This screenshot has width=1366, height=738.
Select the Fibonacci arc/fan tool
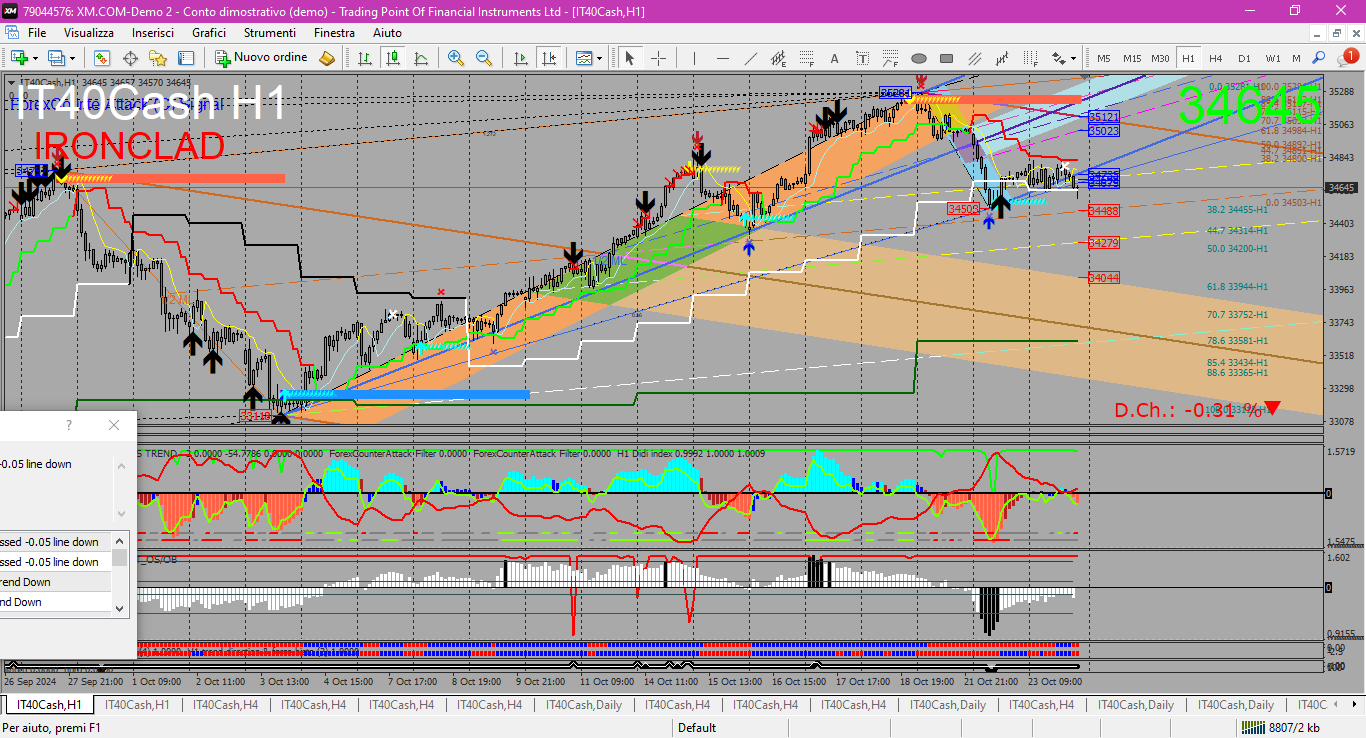pos(891,58)
